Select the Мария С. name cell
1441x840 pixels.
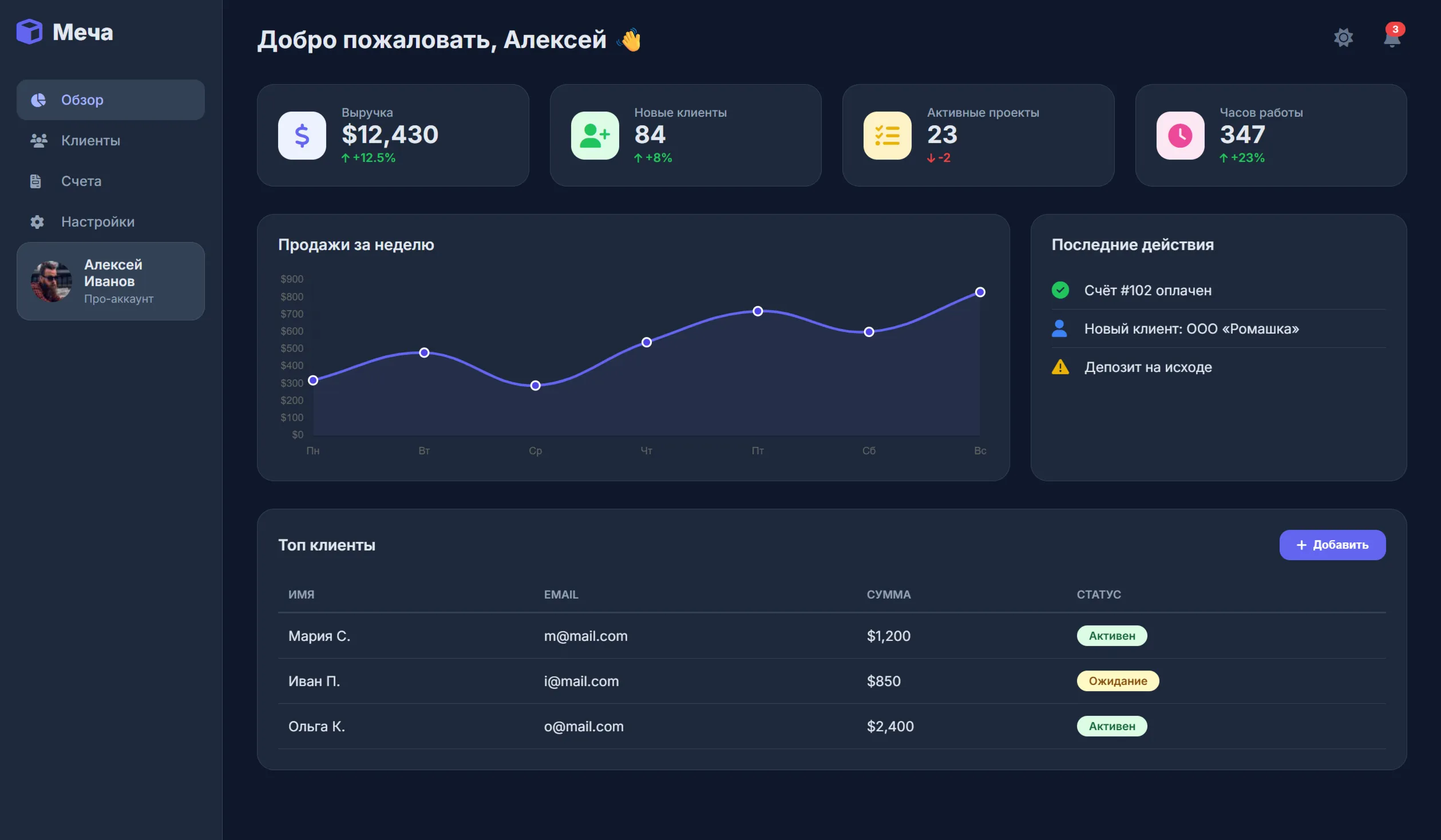[x=319, y=636]
